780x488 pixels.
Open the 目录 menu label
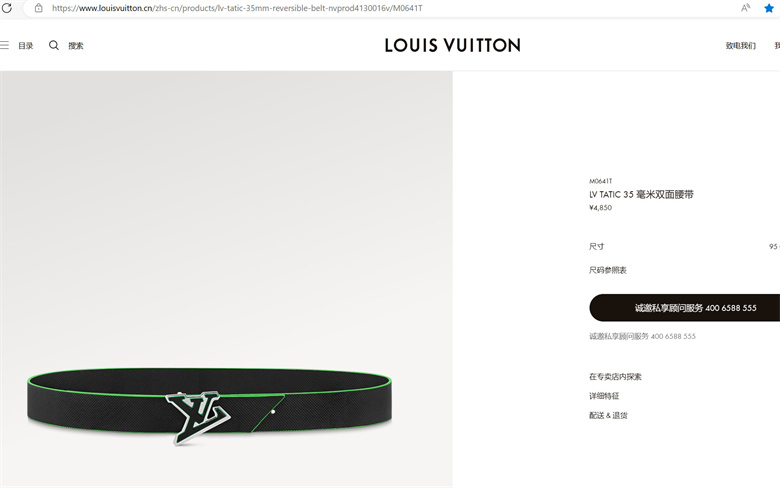tap(26, 46)
